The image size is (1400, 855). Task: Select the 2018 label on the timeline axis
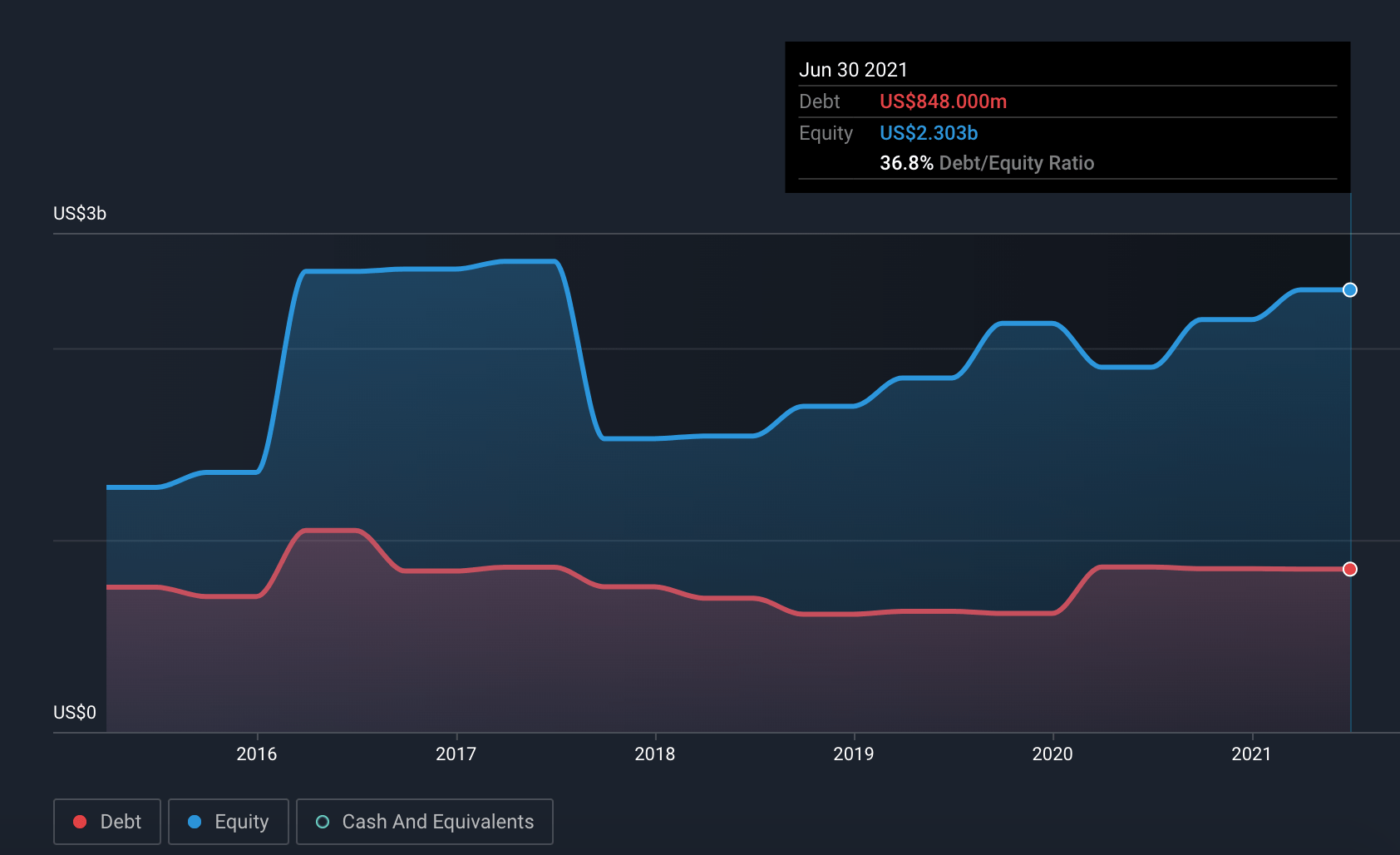pos(656,754)
